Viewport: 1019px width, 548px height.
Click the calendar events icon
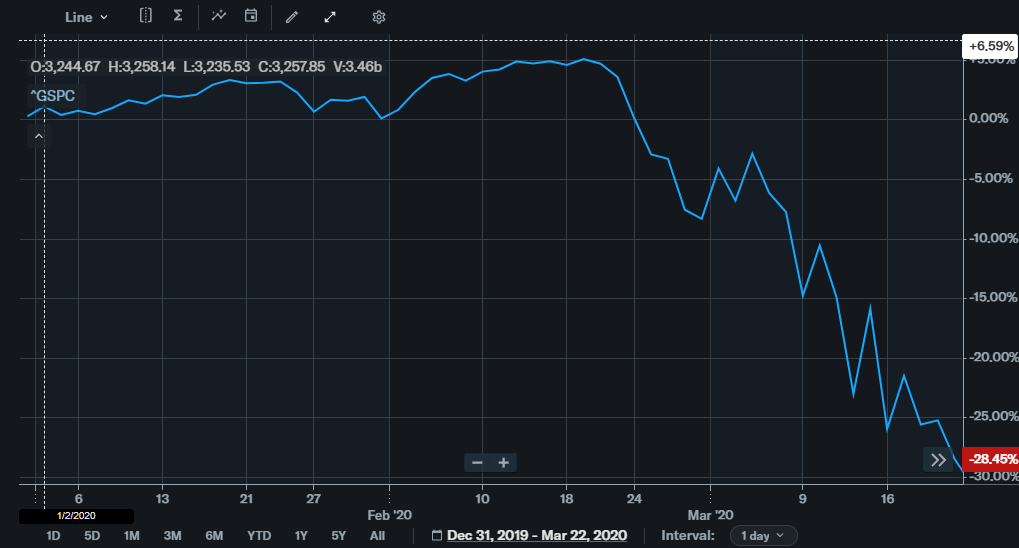251,16
